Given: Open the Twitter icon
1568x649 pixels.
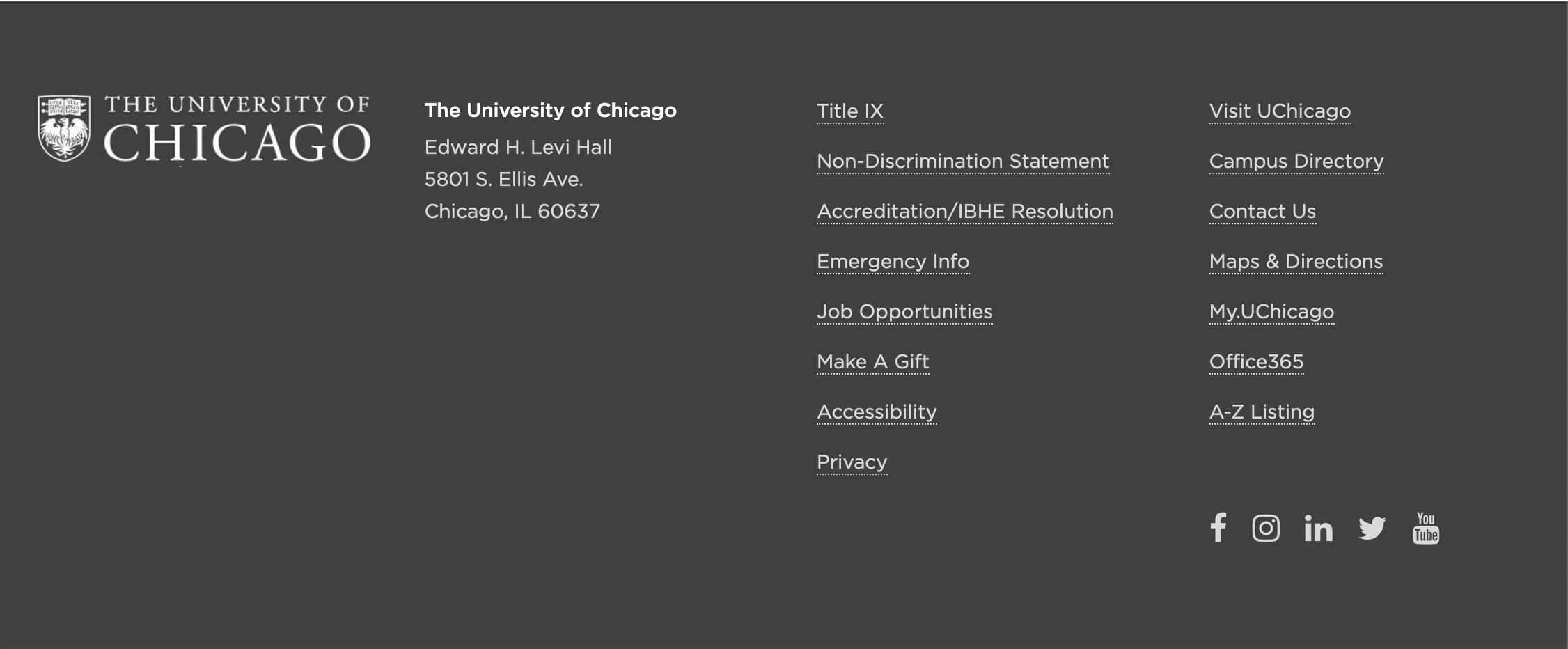Looking at the screenshot, I should [1372, 529].
